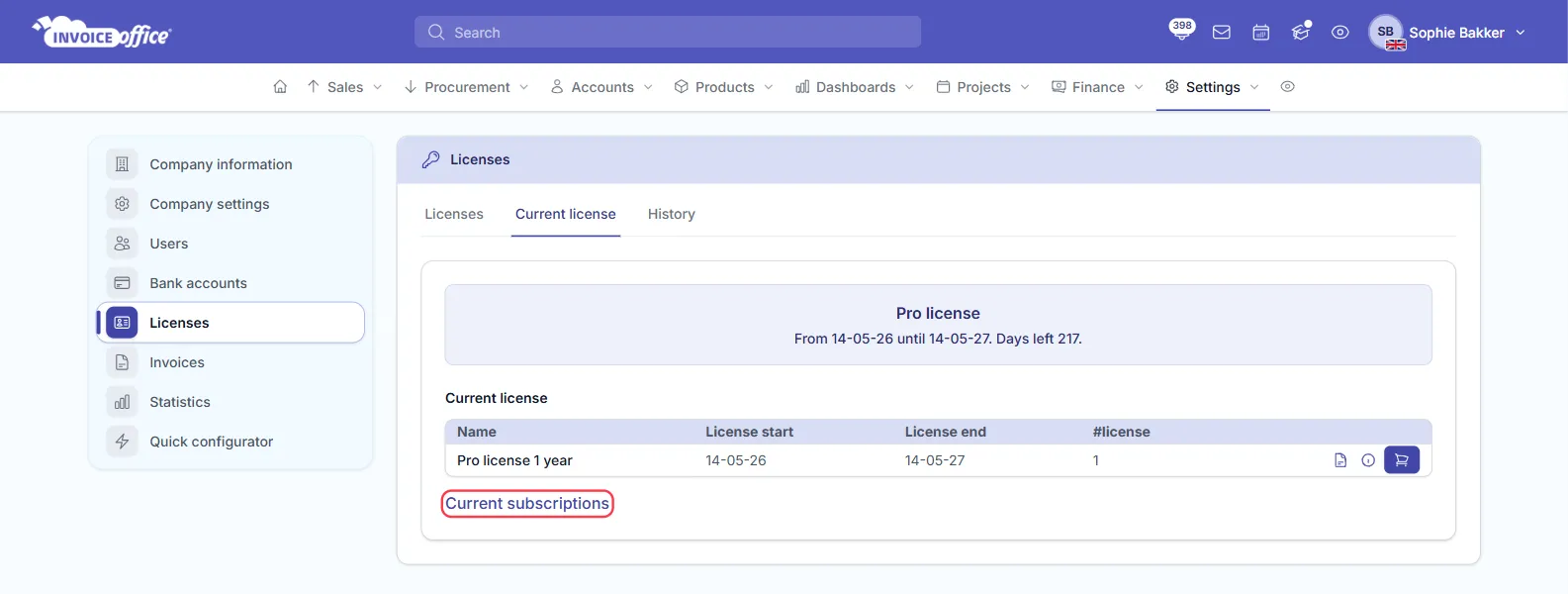Open the Procurement menu
The width and height of the screenshot is (1568, 594).
coord(466,87)
